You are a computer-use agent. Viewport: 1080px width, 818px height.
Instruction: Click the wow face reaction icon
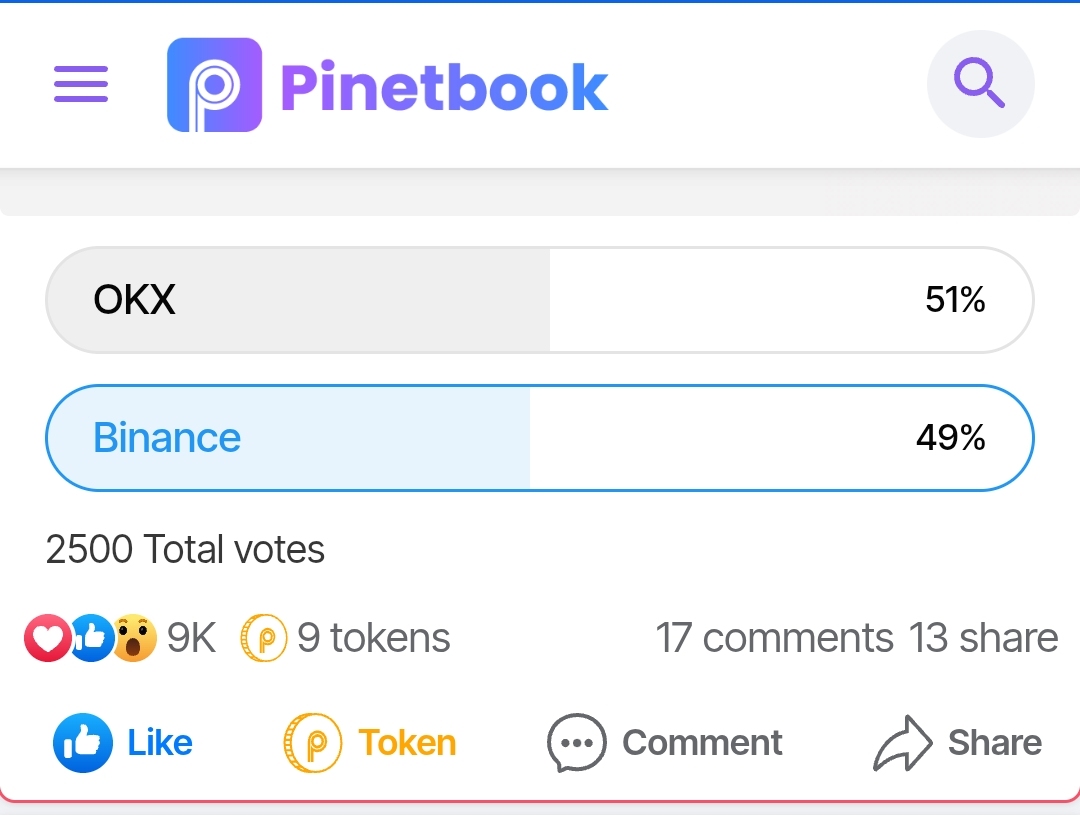pos(134,638)
